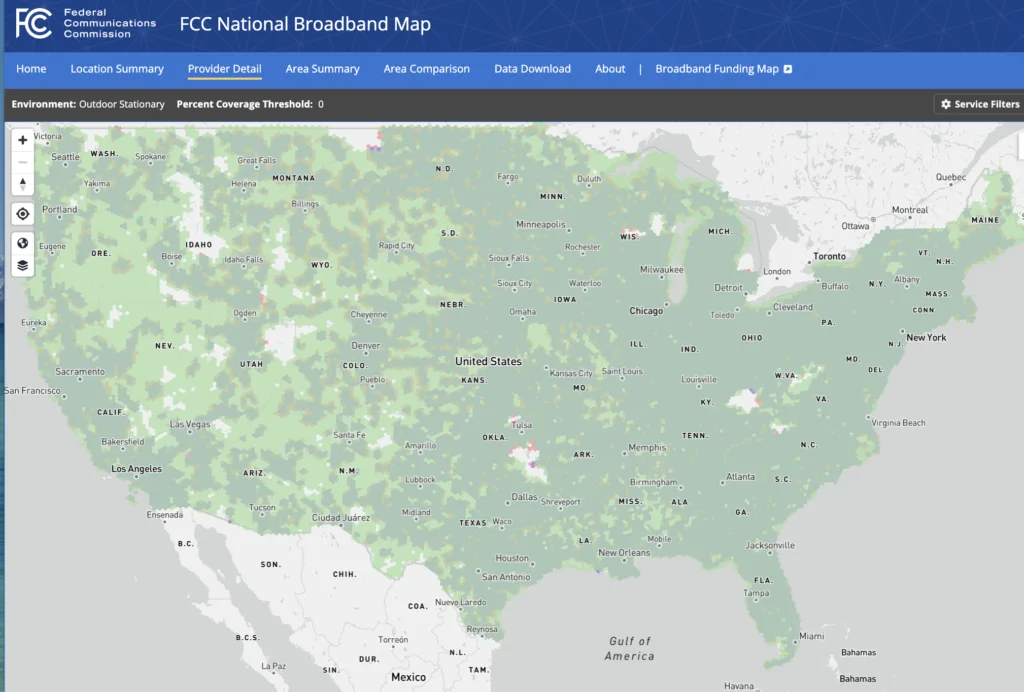Click the Billings map label
This screenshot has height=692, width=1024.
305,204
